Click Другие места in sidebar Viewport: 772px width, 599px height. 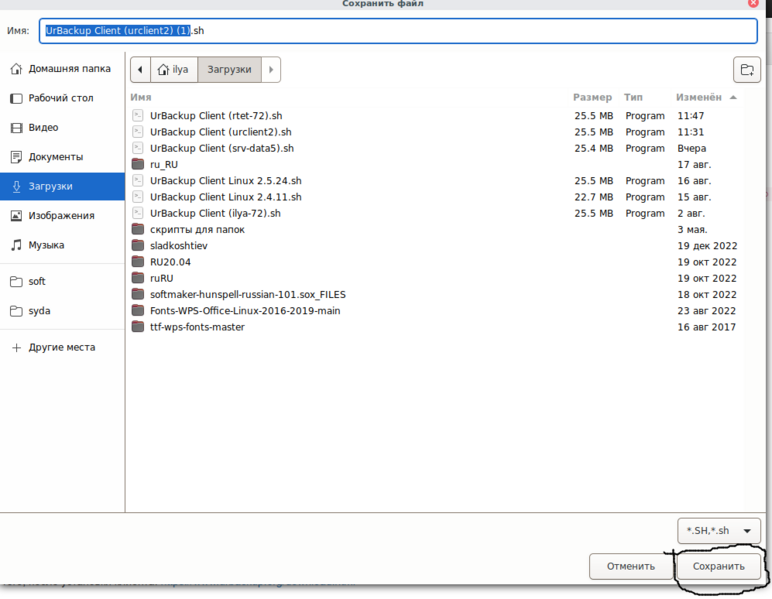click(x=62, y=347)
